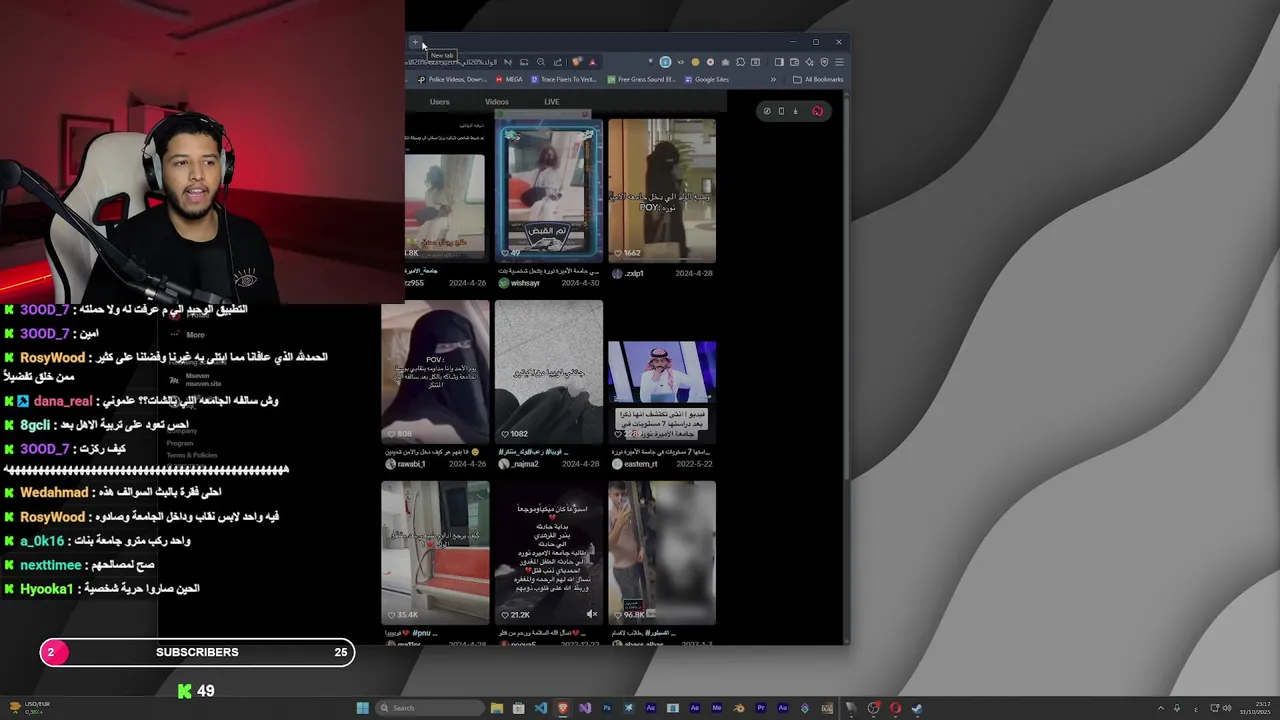Open Photoshop from the taskbar
The image size is (1280, 720).
[607, 708]
